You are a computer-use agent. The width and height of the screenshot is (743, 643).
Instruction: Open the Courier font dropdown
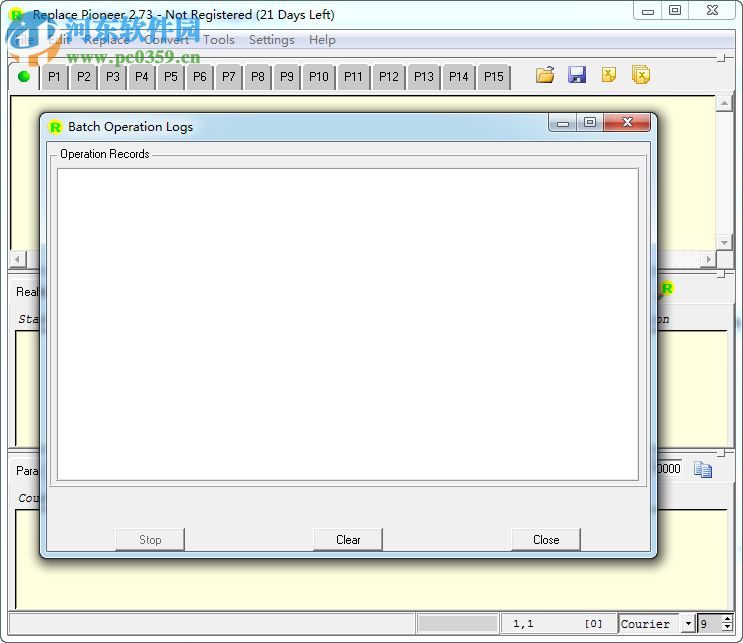click(x=689, y=623)
